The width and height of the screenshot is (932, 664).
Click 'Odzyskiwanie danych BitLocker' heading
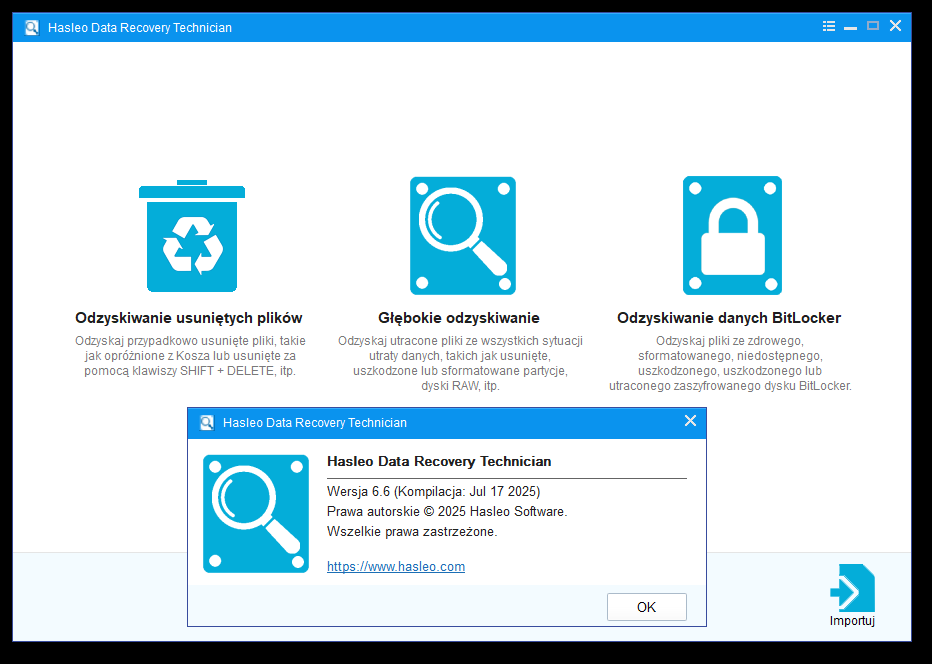(729, 318)
